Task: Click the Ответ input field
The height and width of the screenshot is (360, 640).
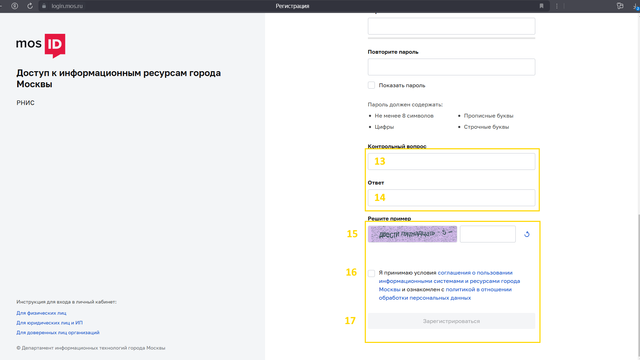Action: pos(451,198)
